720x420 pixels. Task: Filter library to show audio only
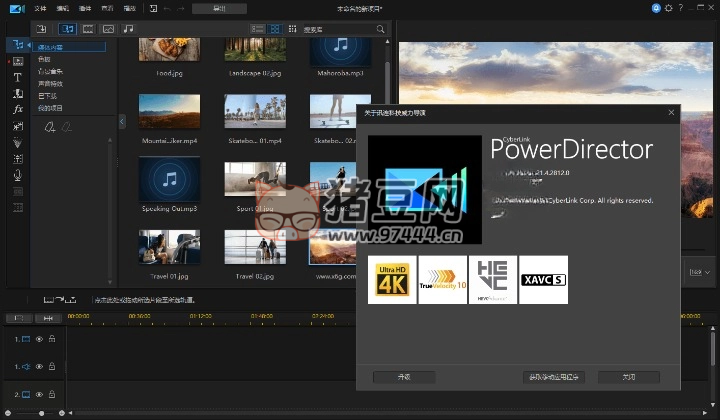127,30
